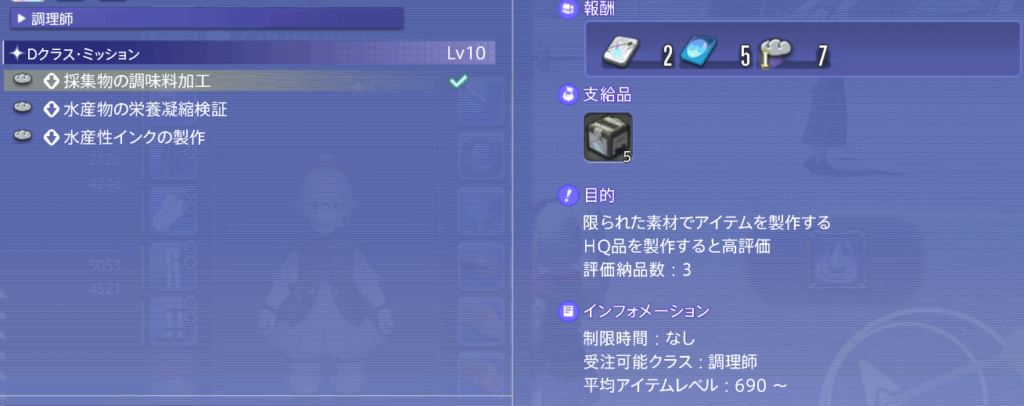Click the supplied materials box icon
1024x406 pixels.
pyautogui.click(x=607, y=137)
